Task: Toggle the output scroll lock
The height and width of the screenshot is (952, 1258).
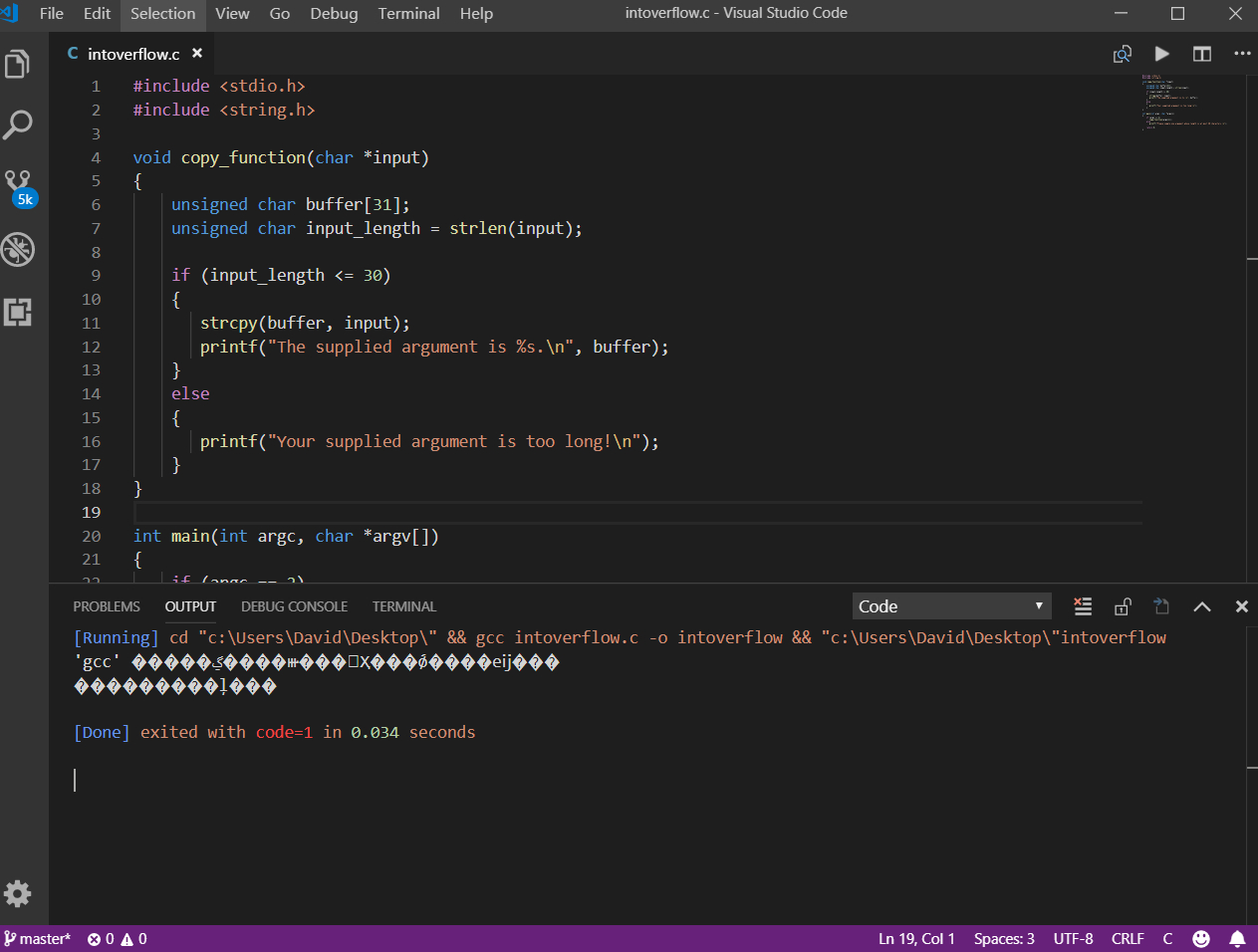Action: [x=1123, y=606]
